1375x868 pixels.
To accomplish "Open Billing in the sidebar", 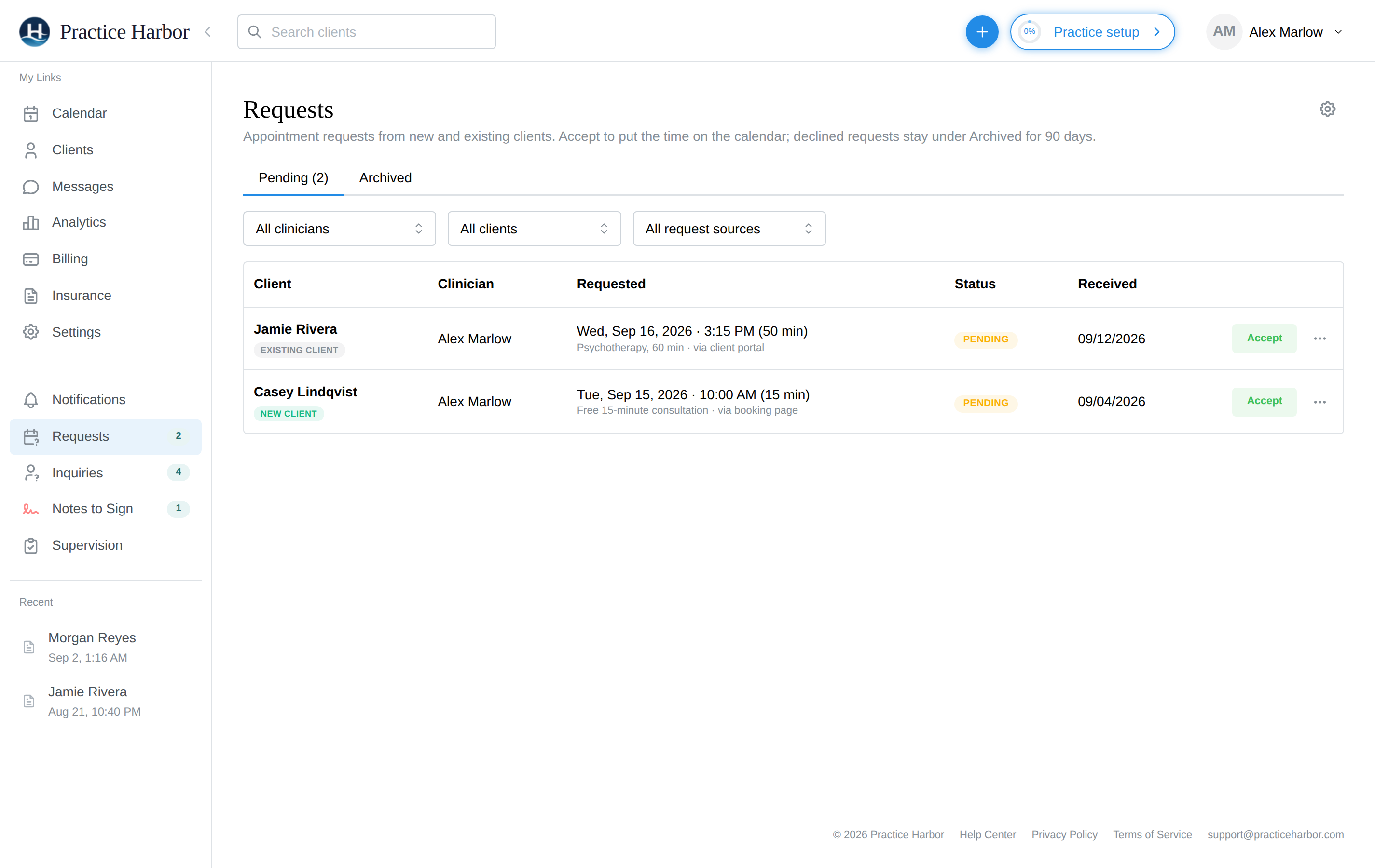I will point(106,259).
